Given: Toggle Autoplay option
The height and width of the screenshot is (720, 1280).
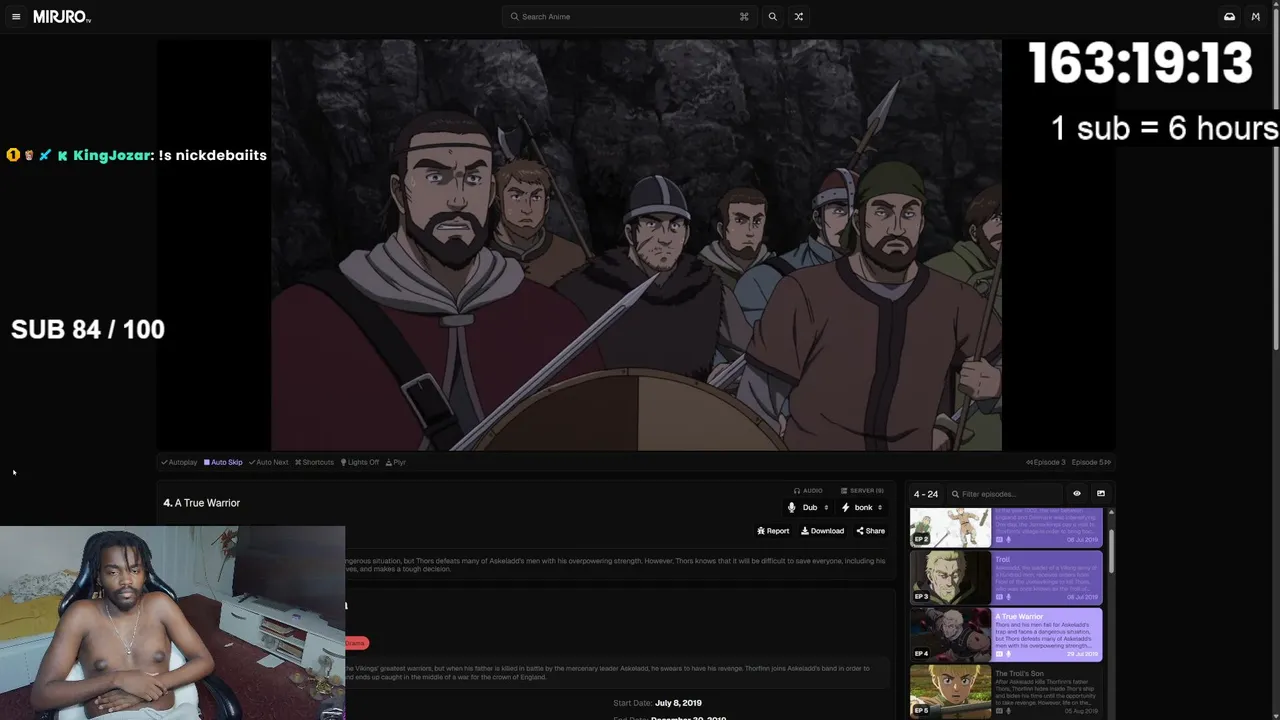Looking at the screenshot, I should (x=179, y=462).
